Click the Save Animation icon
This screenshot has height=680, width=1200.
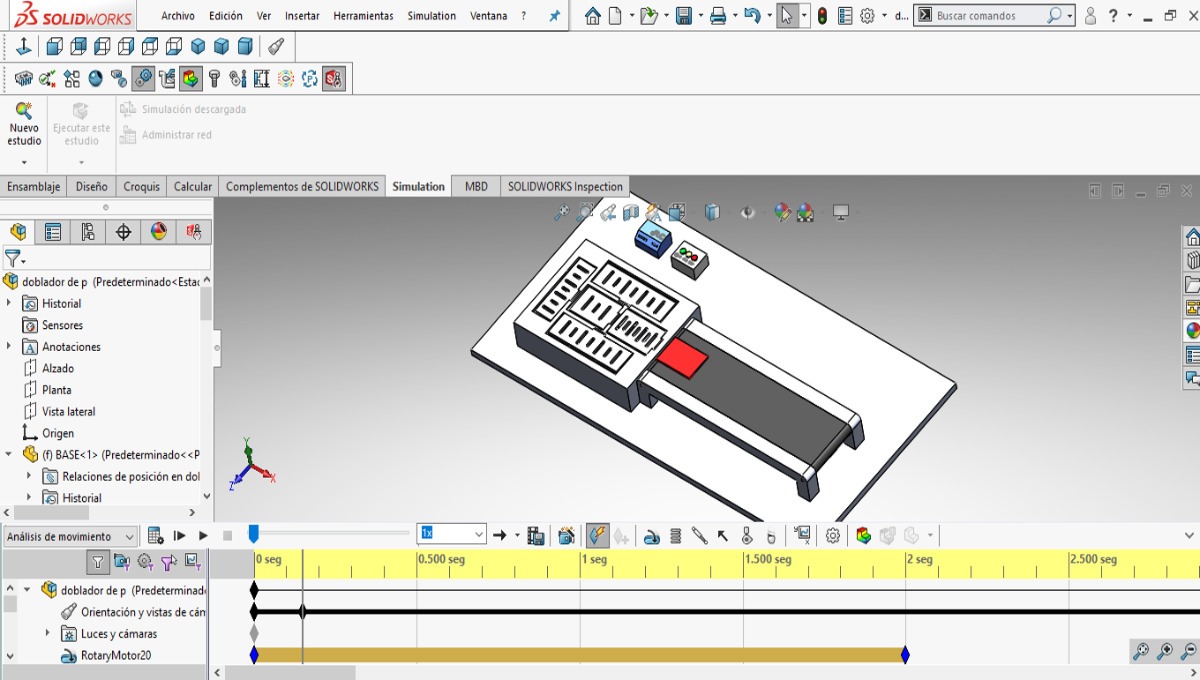click(x=536, y=536)
